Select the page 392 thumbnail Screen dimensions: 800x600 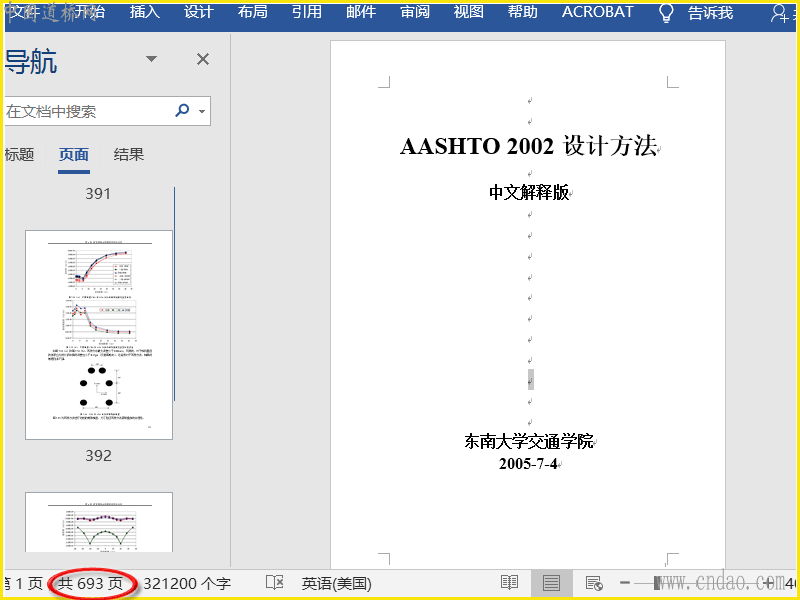point(99,335)
